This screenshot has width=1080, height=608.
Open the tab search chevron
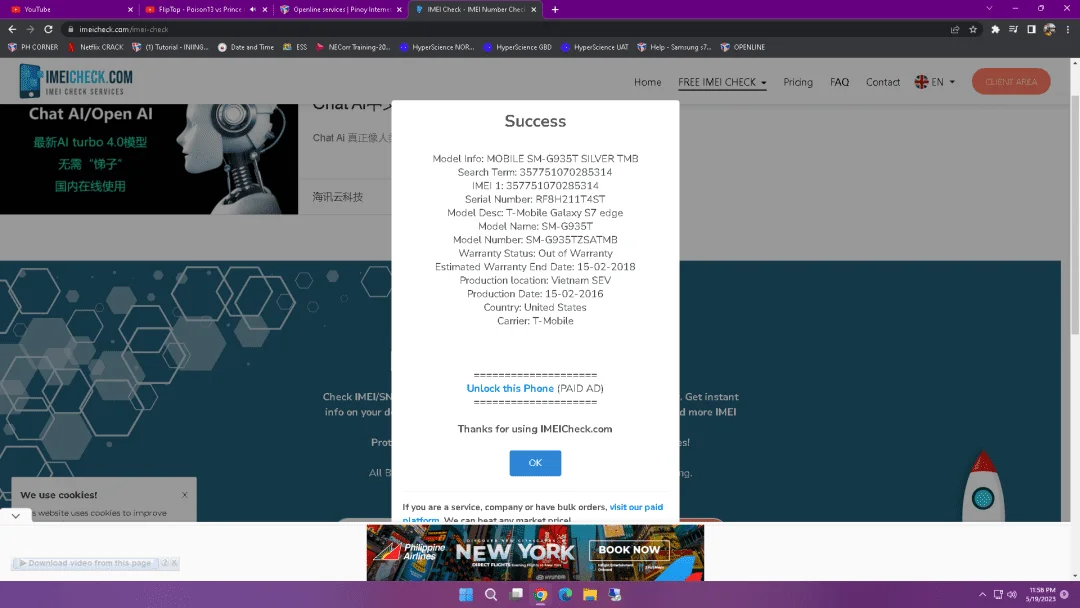click(x=989, y=9)
